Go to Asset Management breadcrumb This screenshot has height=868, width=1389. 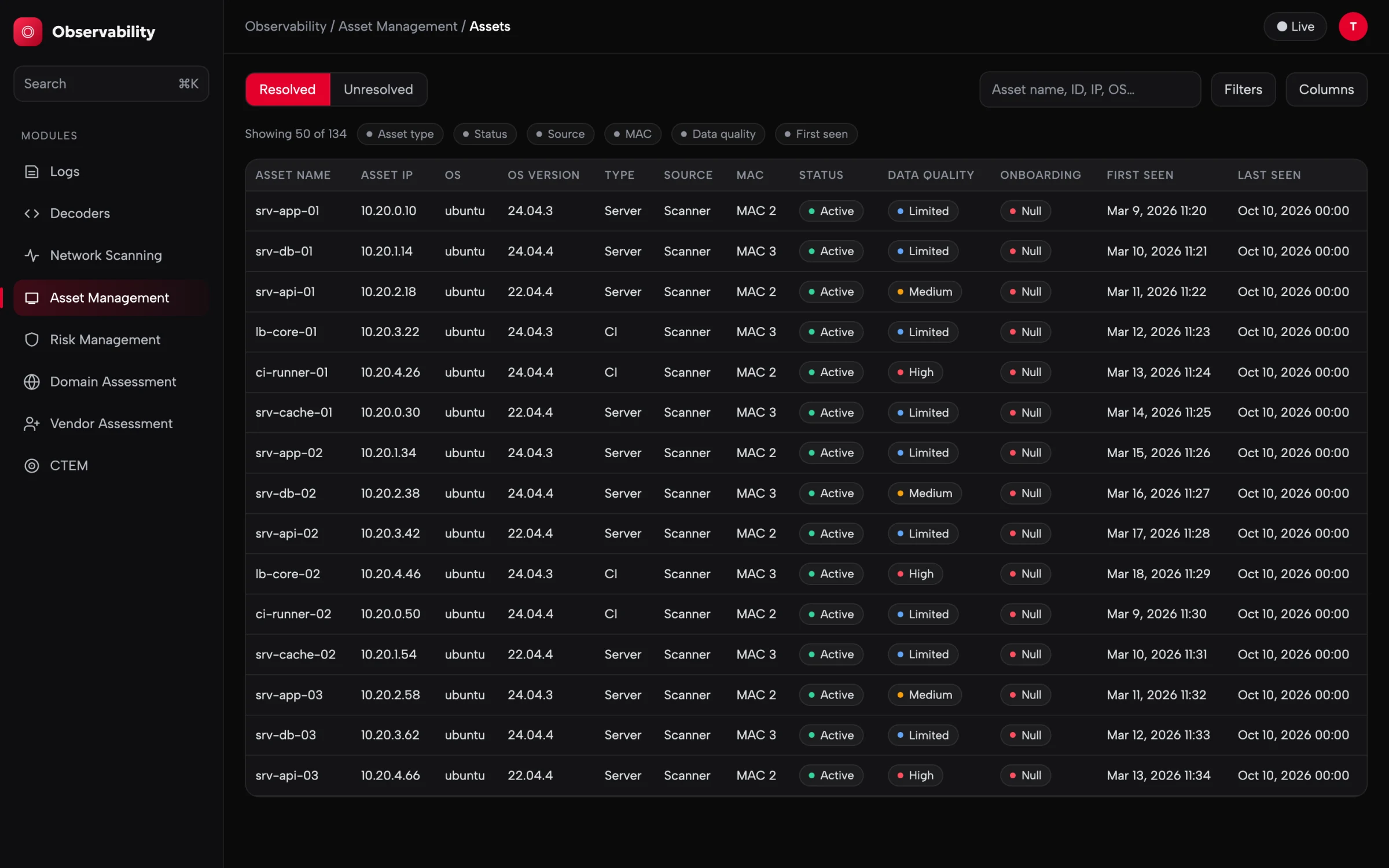point(398,27)
